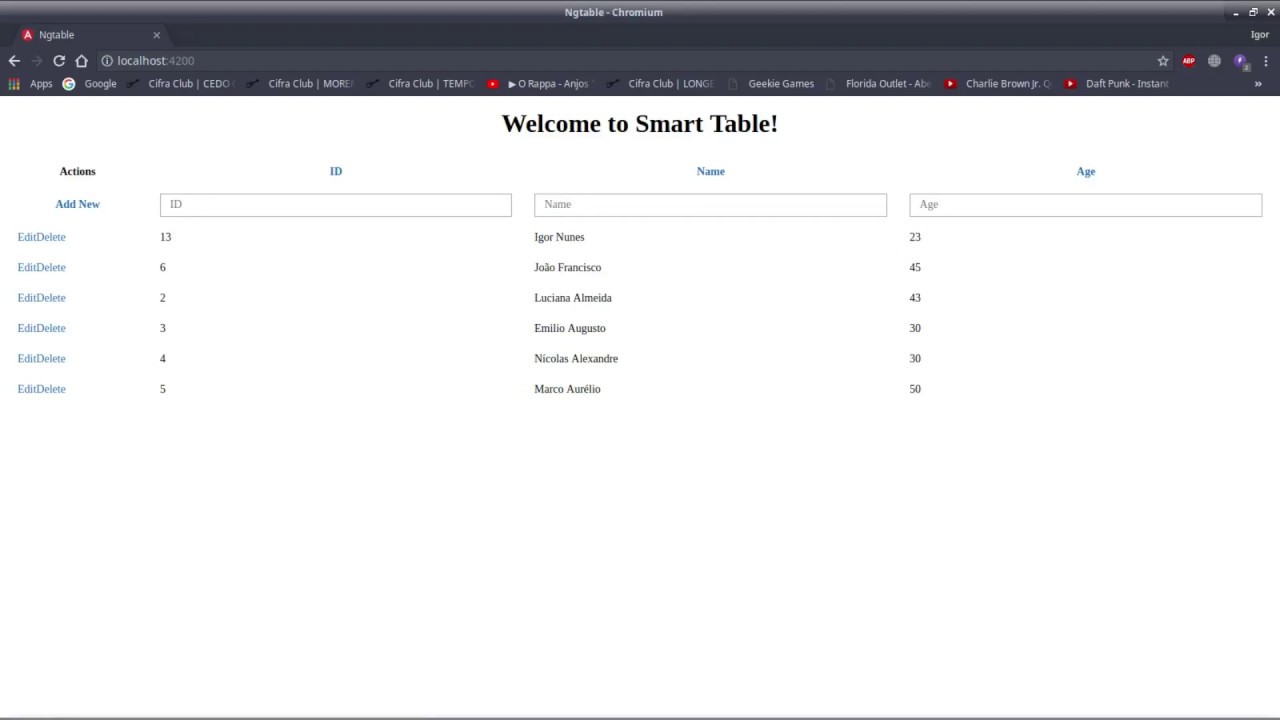Delete the Luciana Almeida row
1280x720 pixels.
click(51, 298)
